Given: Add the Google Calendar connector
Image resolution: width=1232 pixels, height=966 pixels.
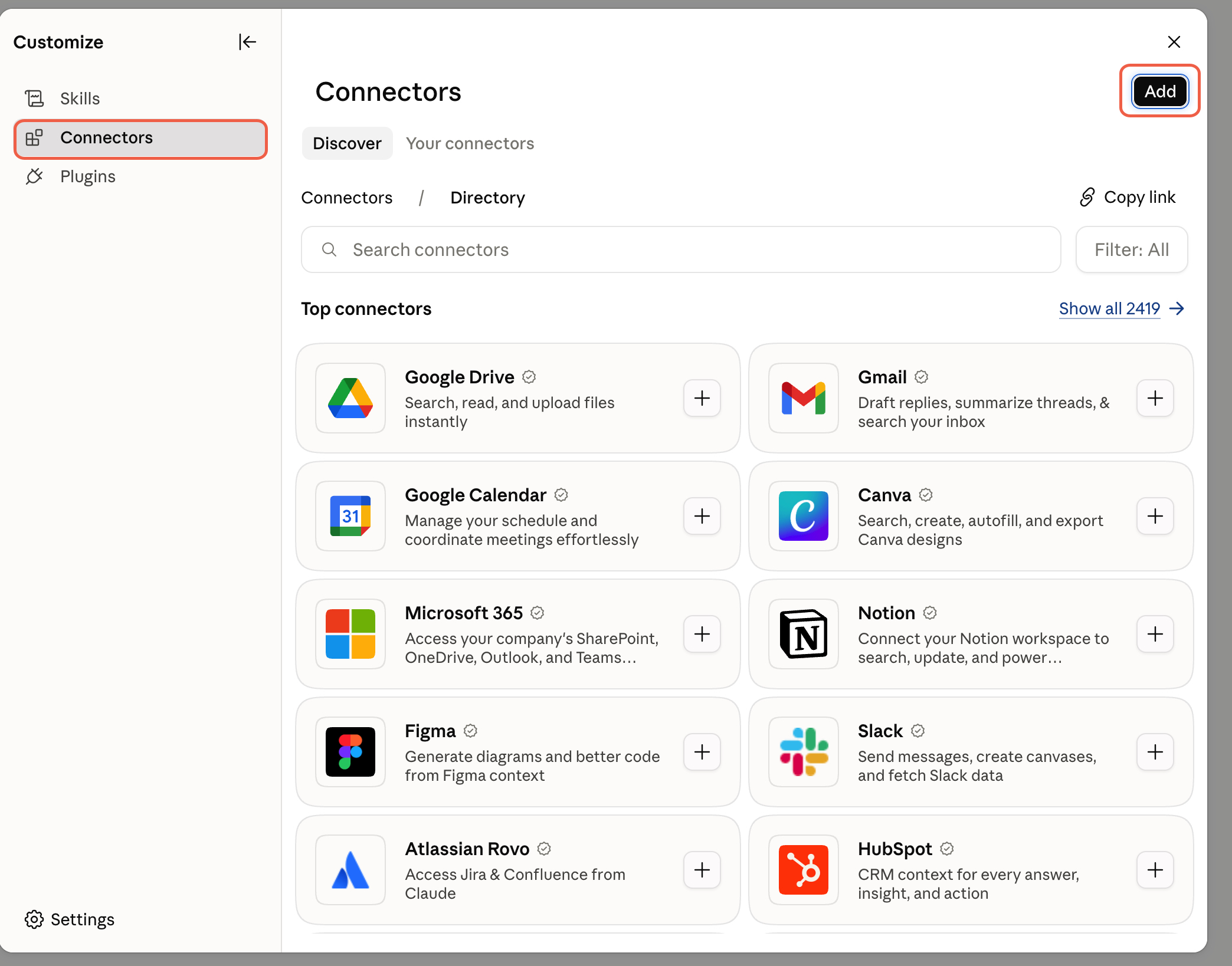Looking at the screenshot, I should pyautogui.click(x=702, y=516).
